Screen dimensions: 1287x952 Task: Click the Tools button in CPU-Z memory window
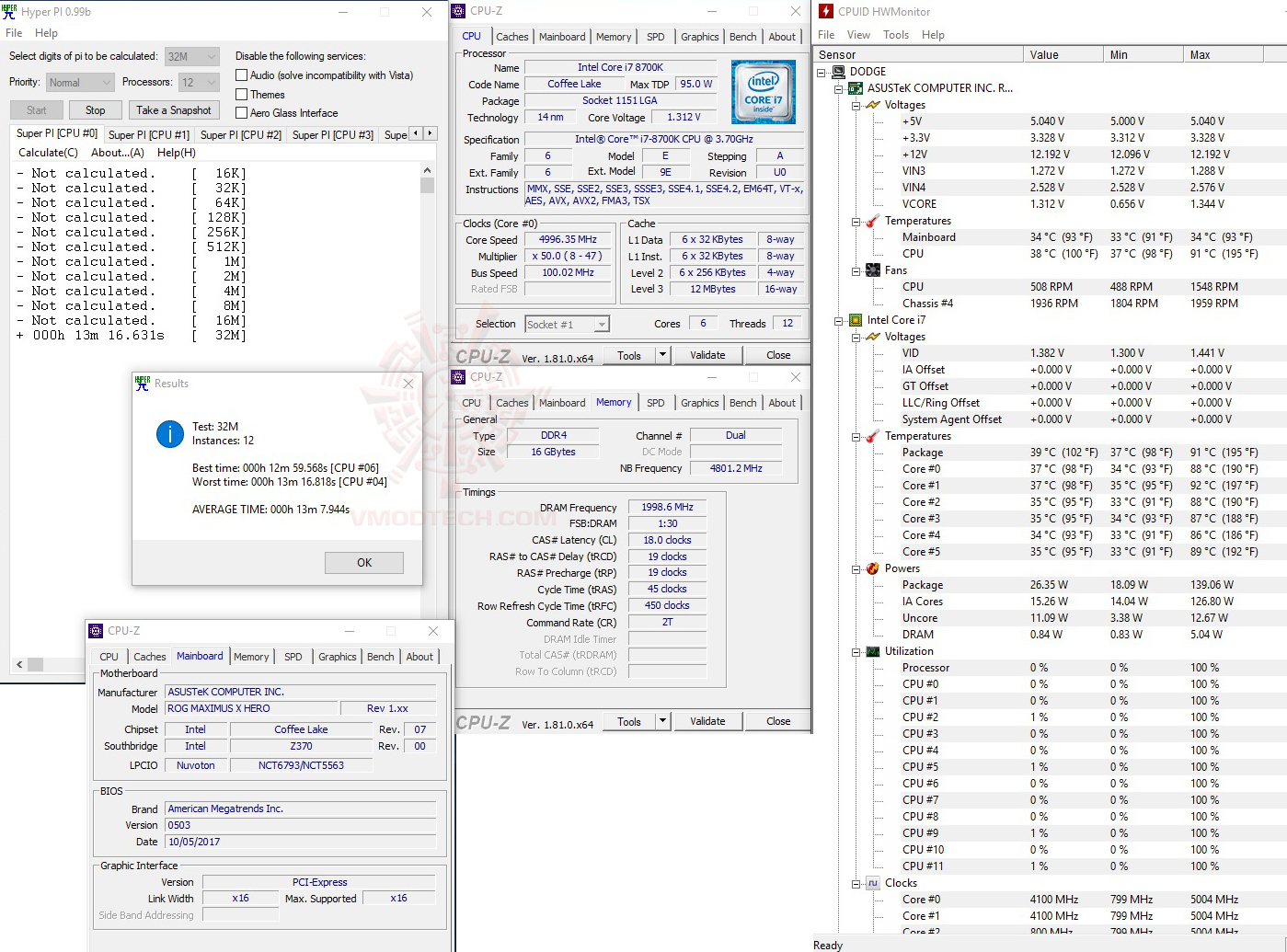629,721
